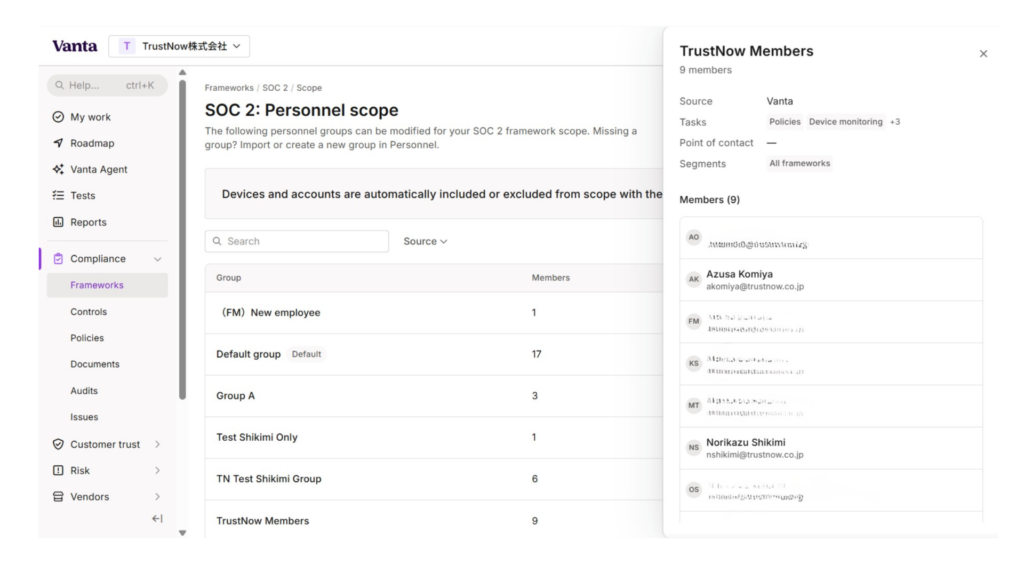Open My work from the sidebar

tap(90, 117)
